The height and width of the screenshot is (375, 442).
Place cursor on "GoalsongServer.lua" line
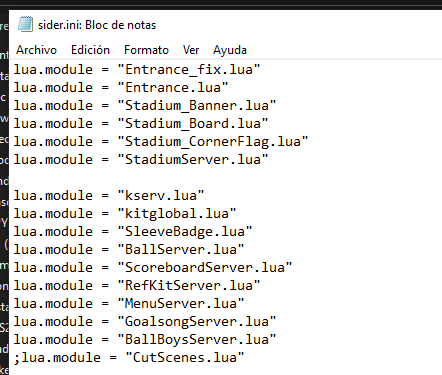coord(145,322)
